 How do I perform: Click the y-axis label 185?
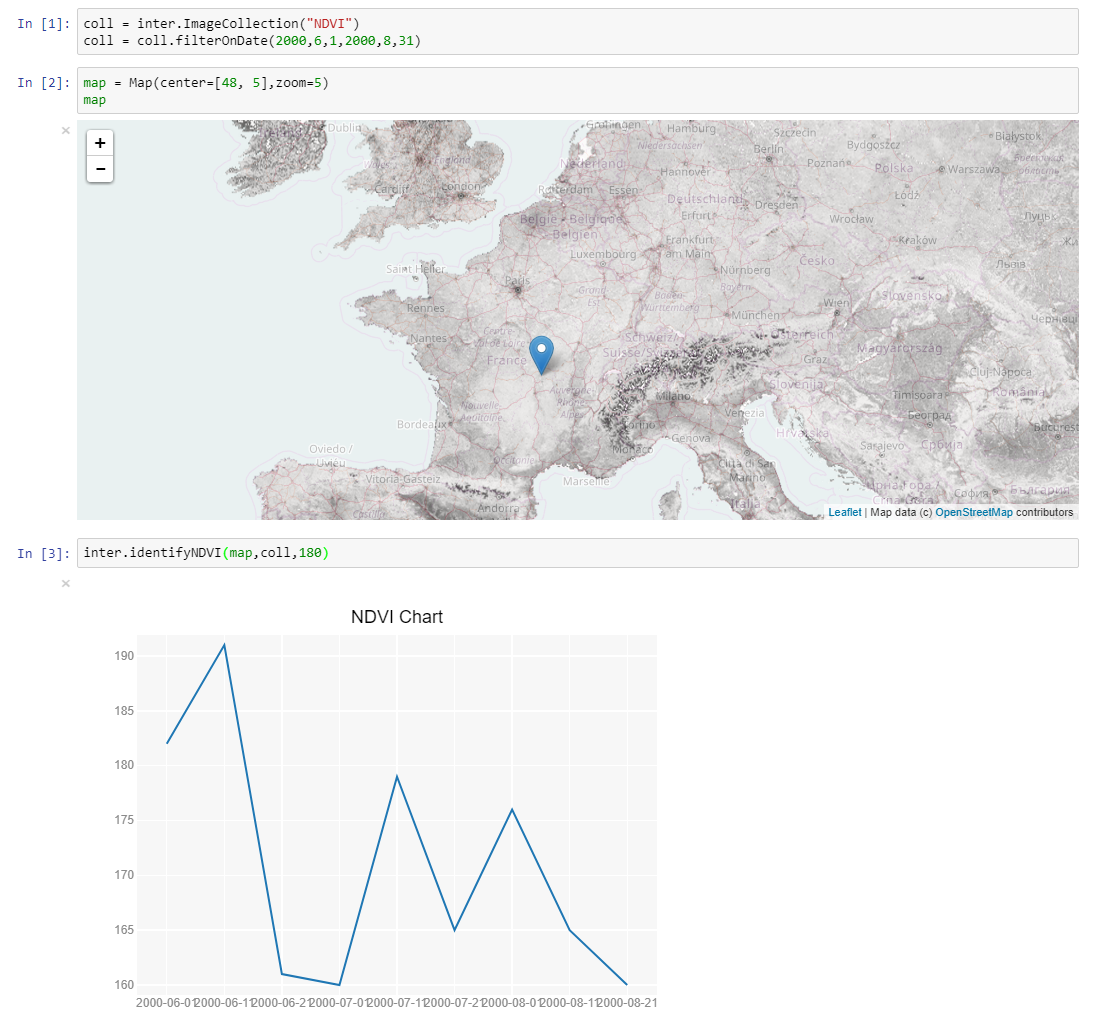pos(124,711)
